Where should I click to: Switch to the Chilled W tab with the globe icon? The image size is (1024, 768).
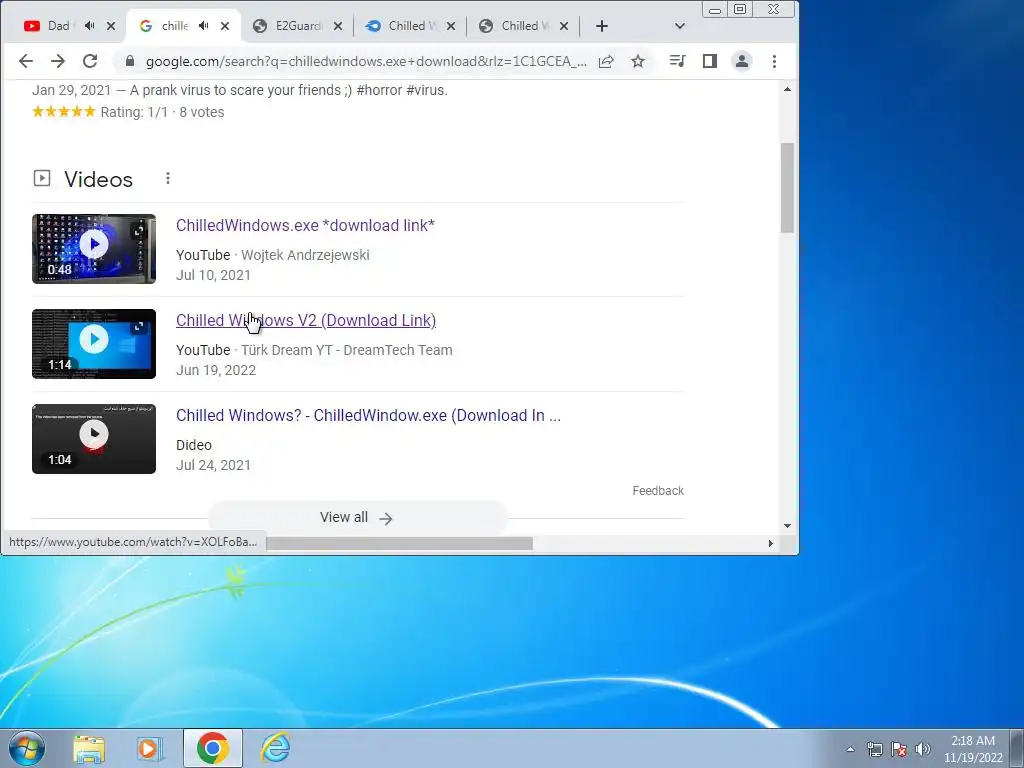point(524,25)
